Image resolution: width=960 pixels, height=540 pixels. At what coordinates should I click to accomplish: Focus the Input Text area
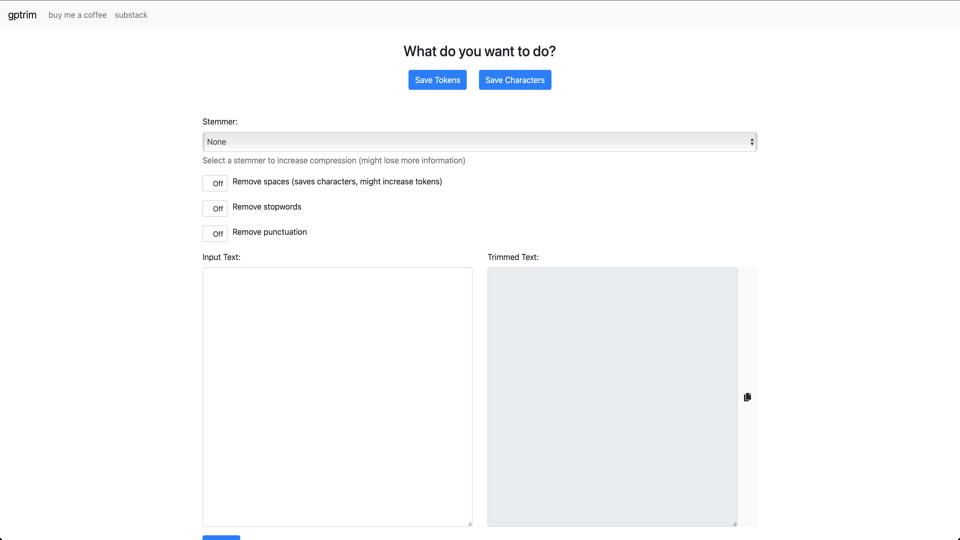[x=337, y=395]
